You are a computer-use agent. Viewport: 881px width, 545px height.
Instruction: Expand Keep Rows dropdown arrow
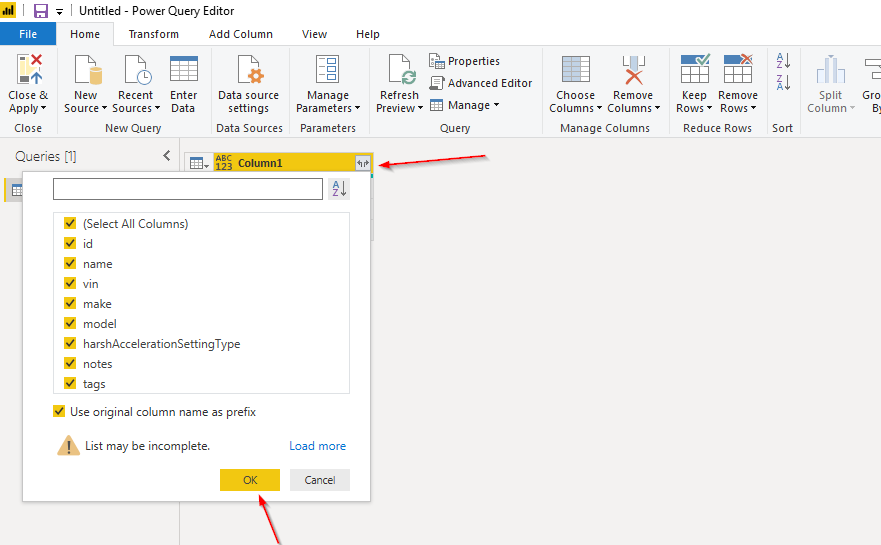[x=709, y=108]
